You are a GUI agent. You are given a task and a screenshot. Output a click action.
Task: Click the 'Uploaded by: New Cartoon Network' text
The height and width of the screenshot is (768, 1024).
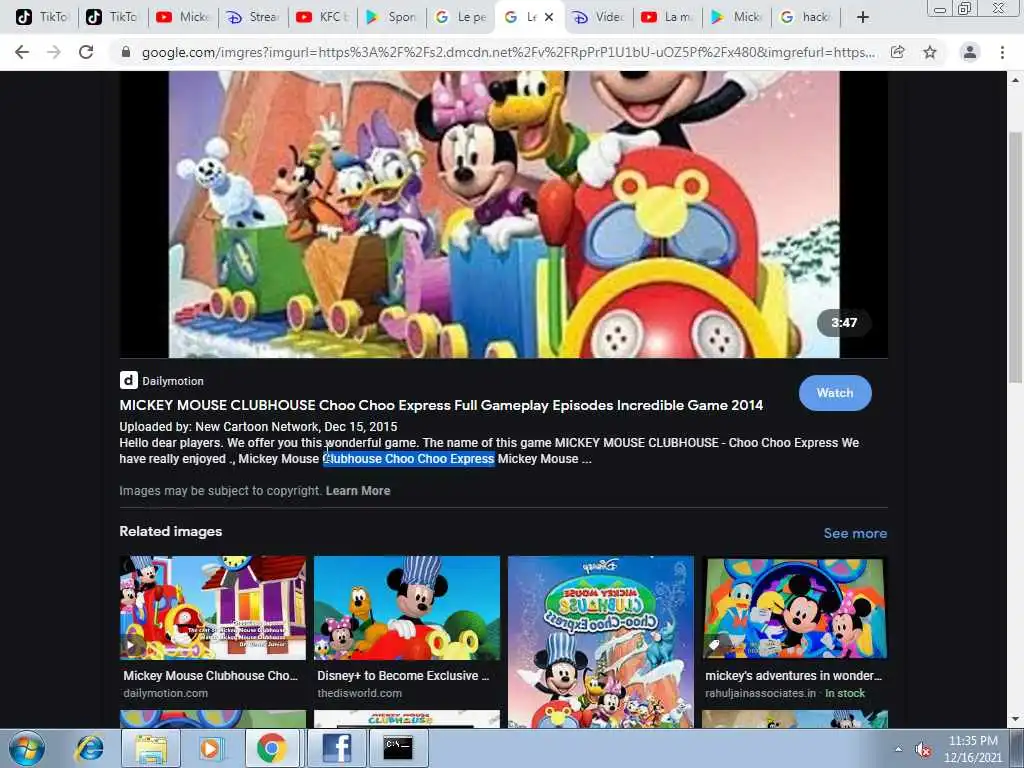[x=258, y=426]
